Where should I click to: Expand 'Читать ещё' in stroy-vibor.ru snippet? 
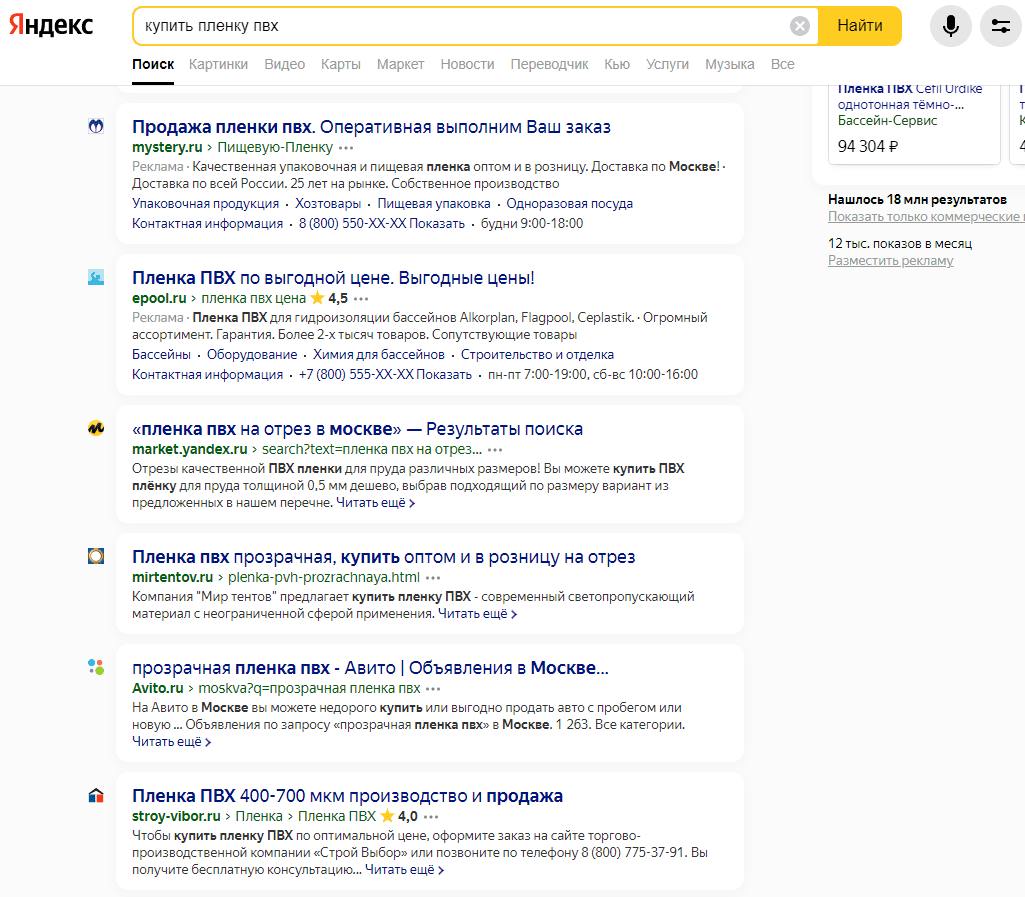pos(404,870)
